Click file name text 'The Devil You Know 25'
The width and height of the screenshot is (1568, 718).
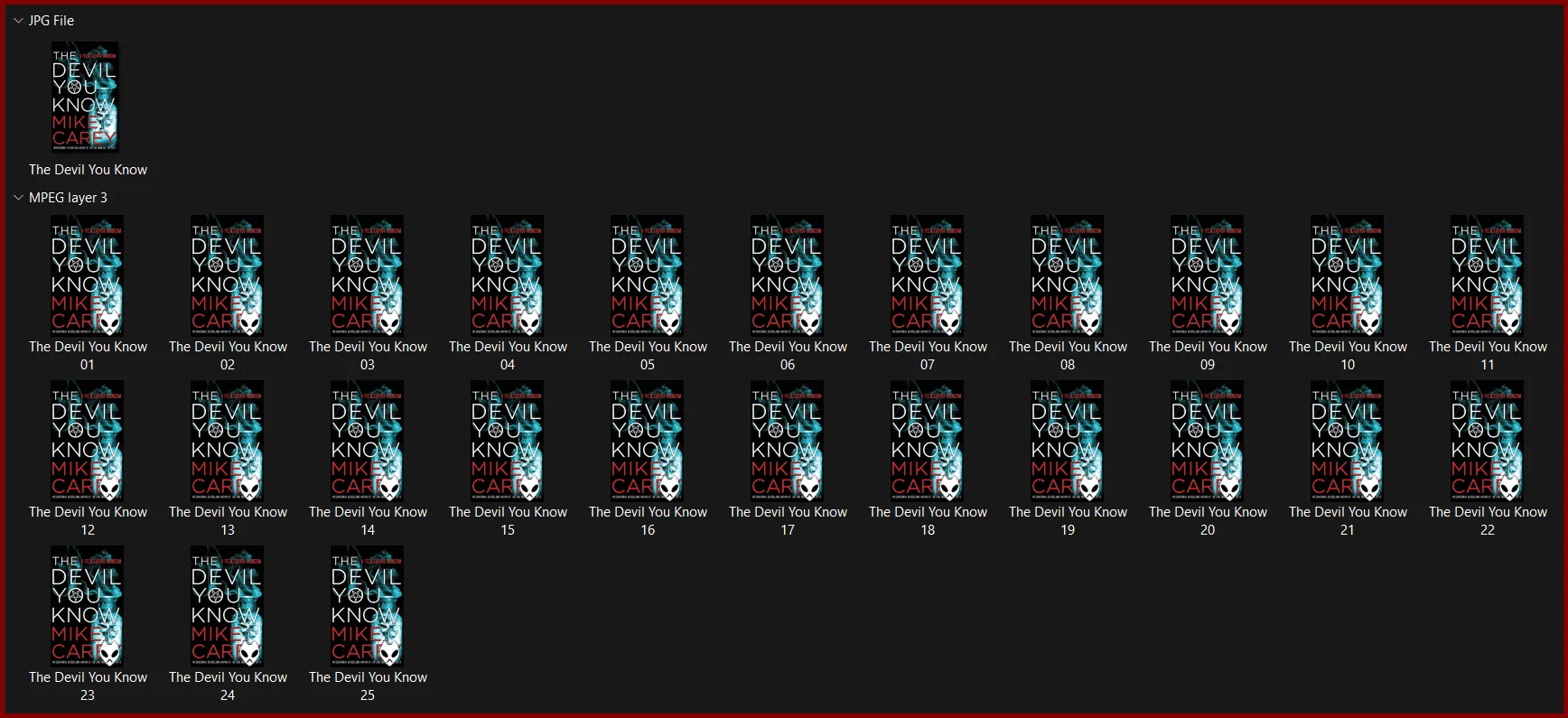(x=368, y=686)
